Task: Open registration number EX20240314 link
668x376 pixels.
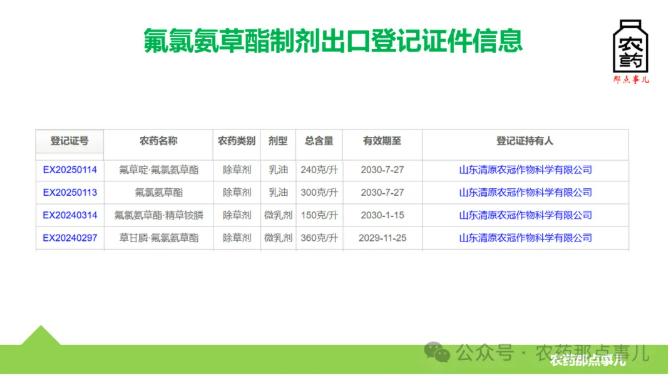Action: [70, 215]
